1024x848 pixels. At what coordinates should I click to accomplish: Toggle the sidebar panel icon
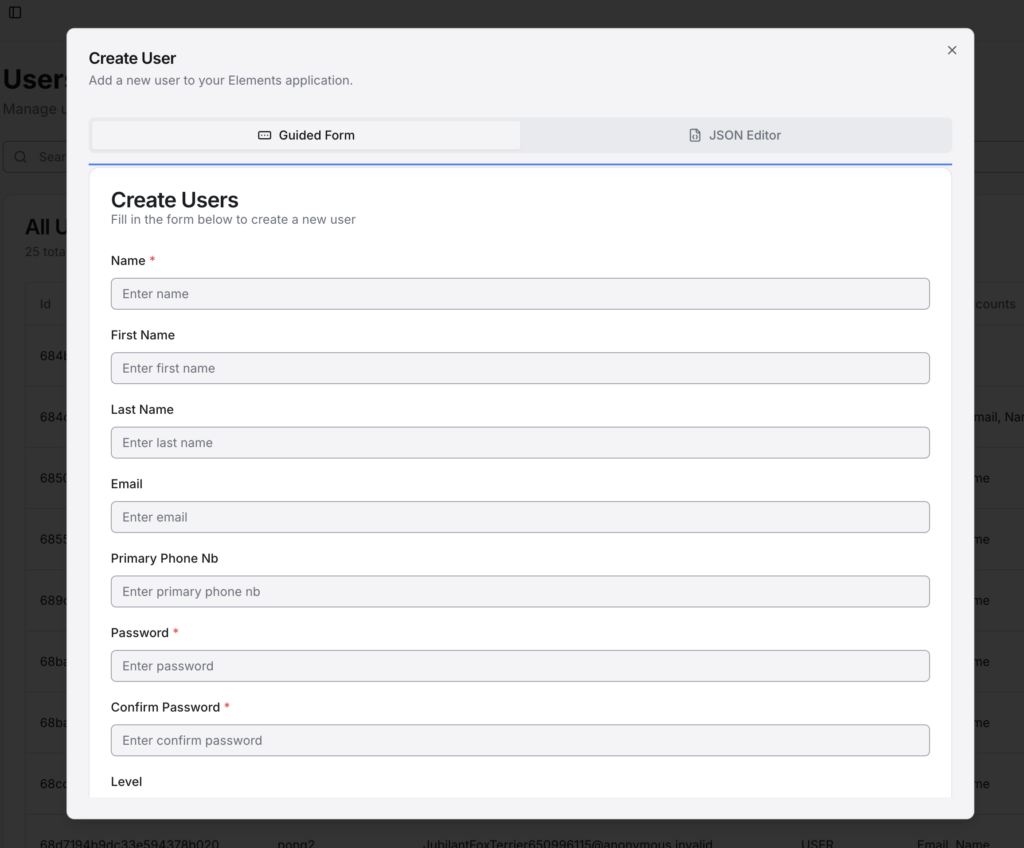15,12
